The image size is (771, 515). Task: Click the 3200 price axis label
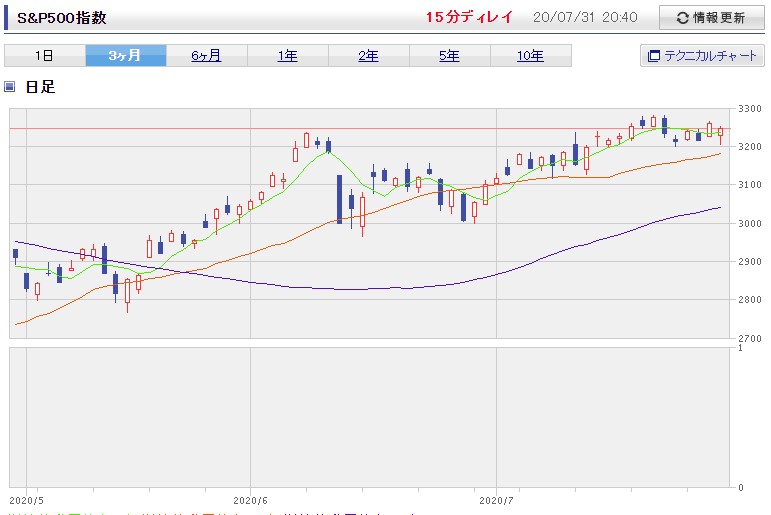pyautogui.click(x=750, y=147)
